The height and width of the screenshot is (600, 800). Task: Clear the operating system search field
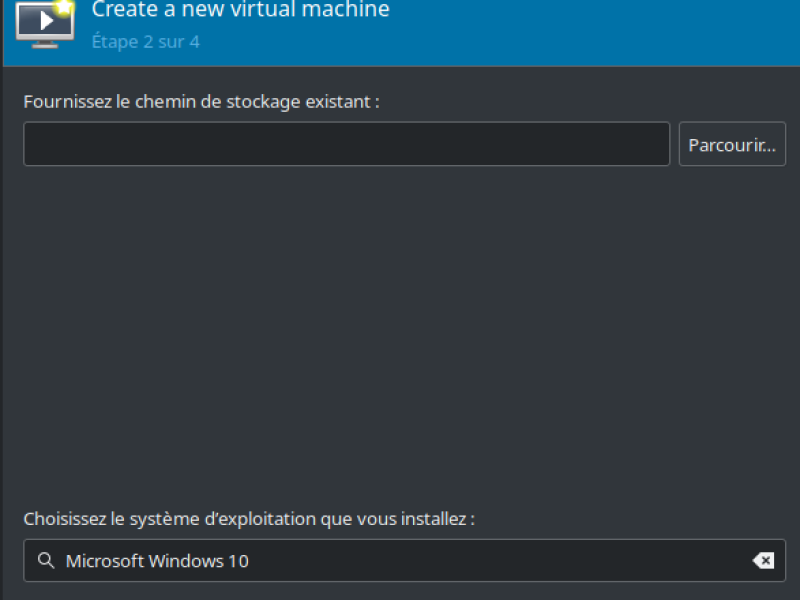[763, 561]
